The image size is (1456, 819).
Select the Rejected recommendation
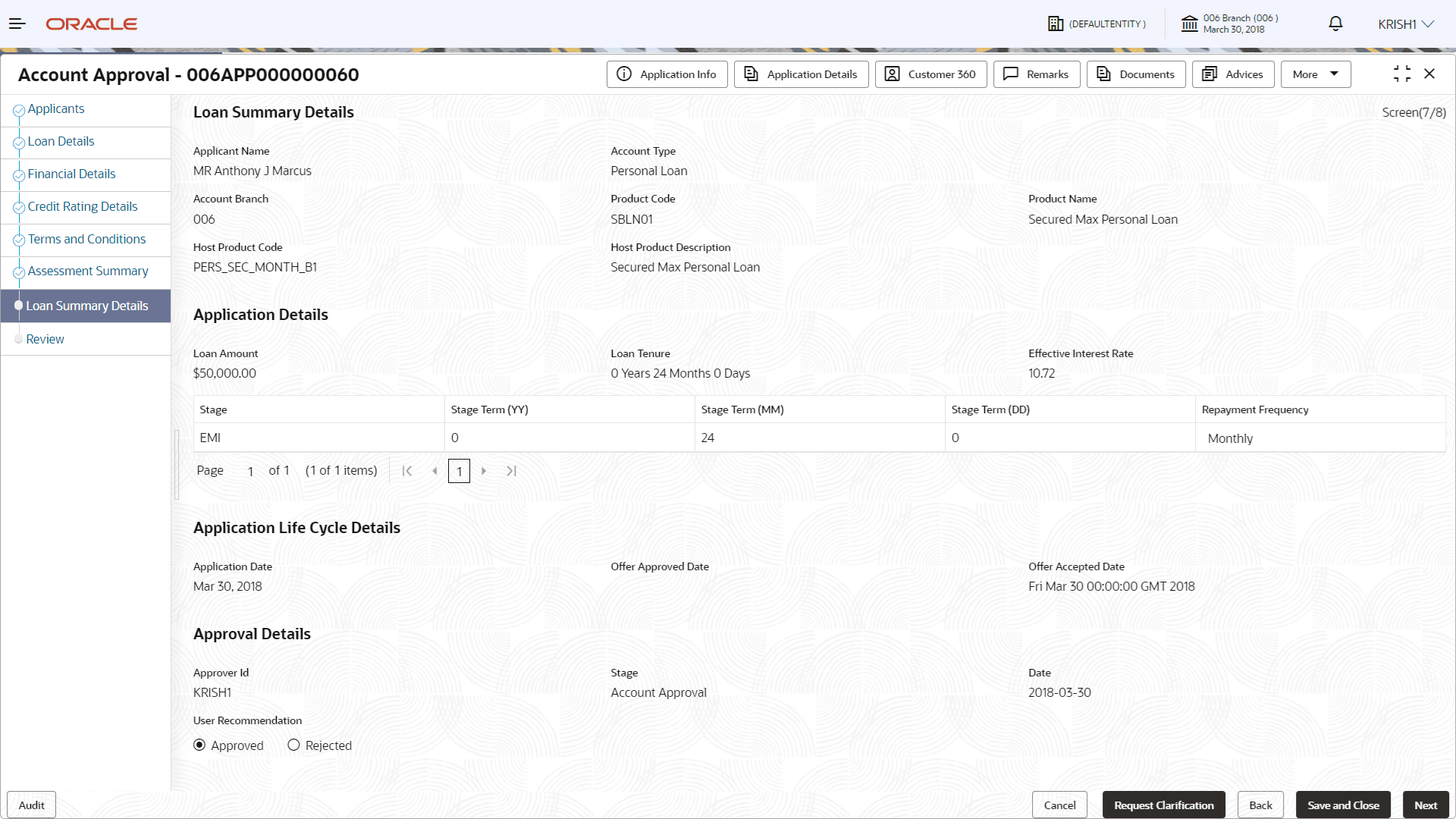pos(294,745)
